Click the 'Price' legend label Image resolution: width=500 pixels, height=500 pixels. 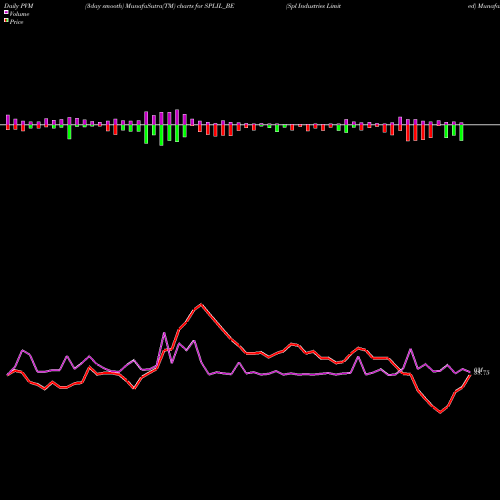pyautogui.click(x=16, y=22)
